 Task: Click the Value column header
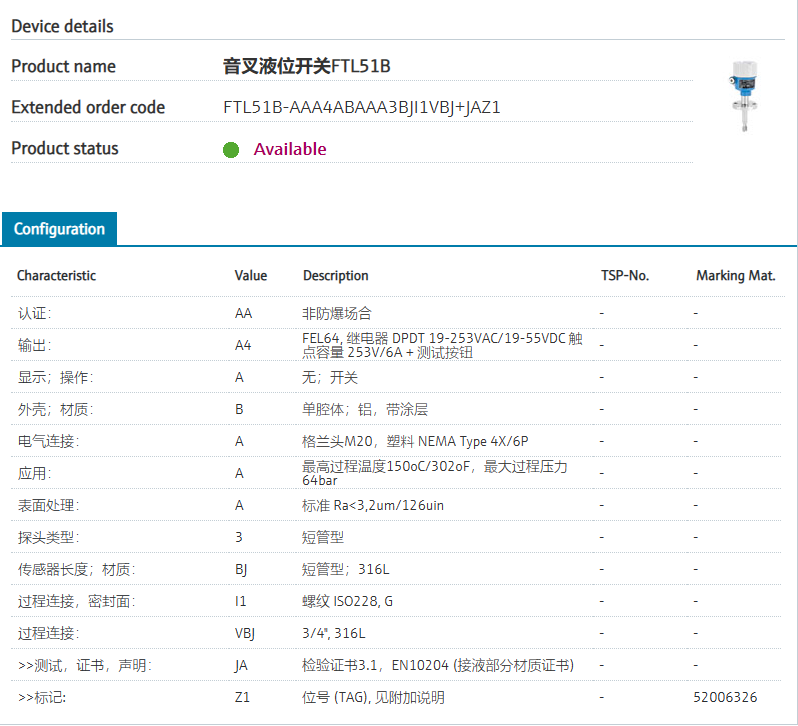[x=251, y=275]
